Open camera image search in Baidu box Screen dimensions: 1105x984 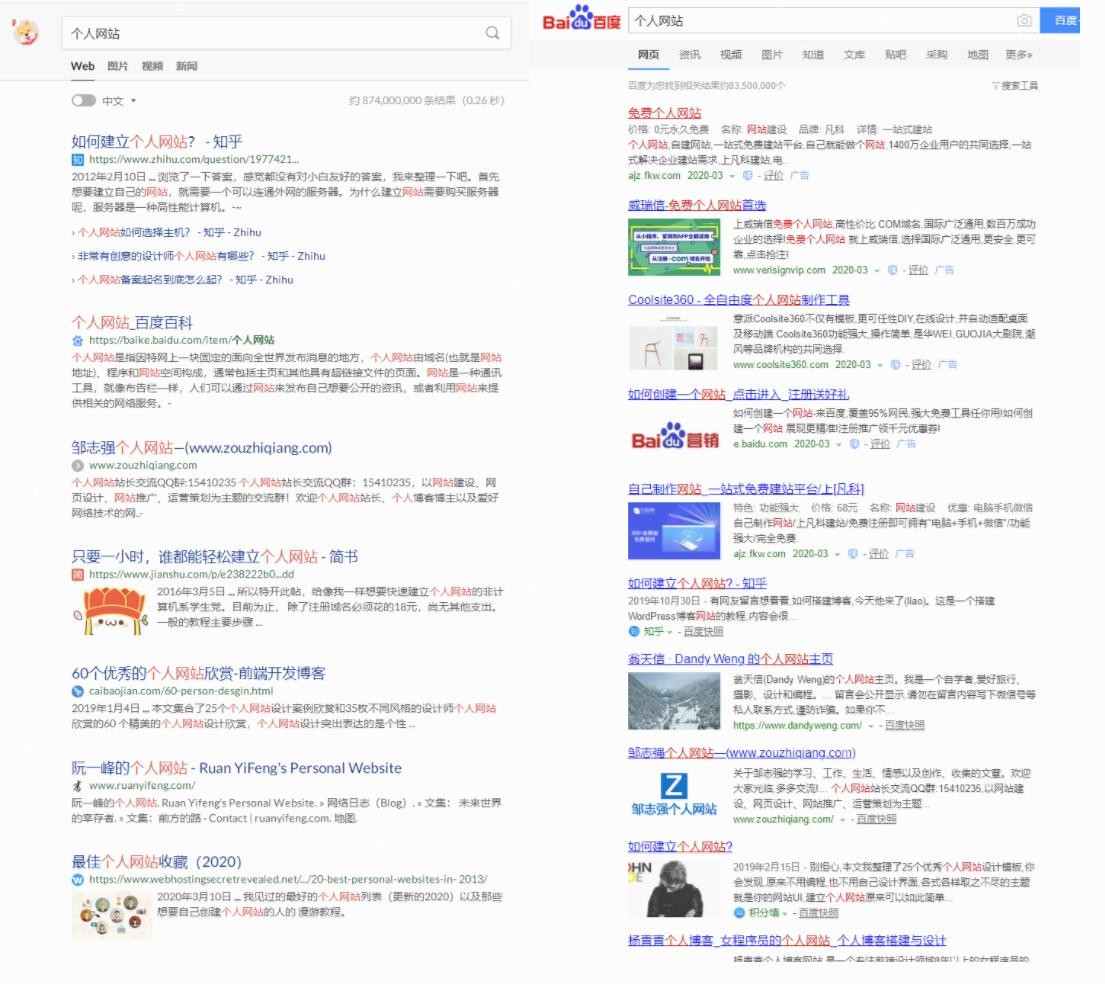click(1024, 21)
